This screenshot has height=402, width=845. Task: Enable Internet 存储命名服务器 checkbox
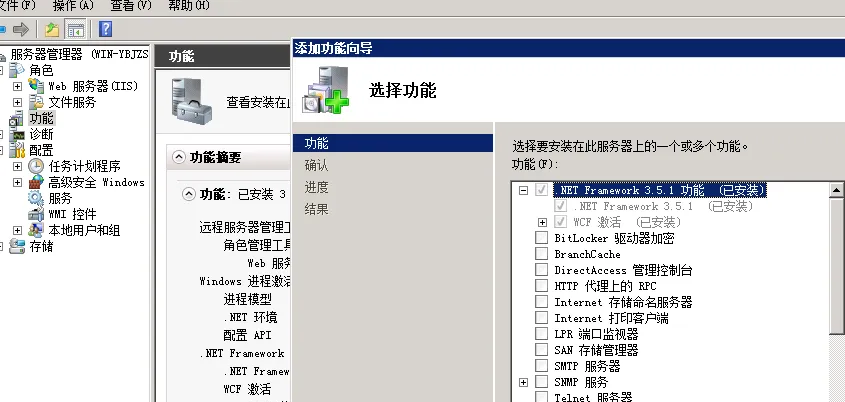(541, 302)
